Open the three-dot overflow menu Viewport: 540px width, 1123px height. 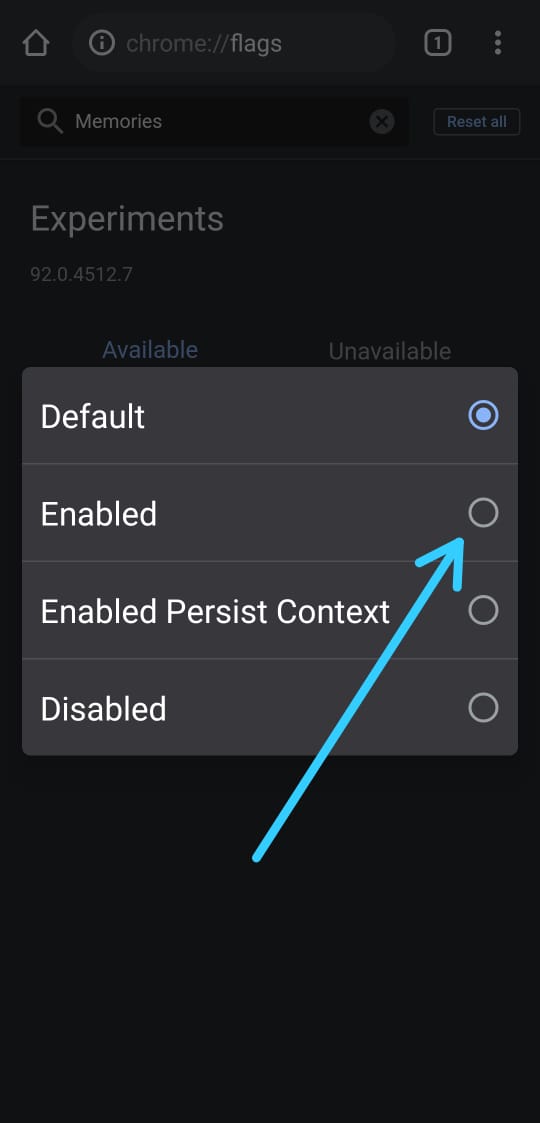click(498, 43)
